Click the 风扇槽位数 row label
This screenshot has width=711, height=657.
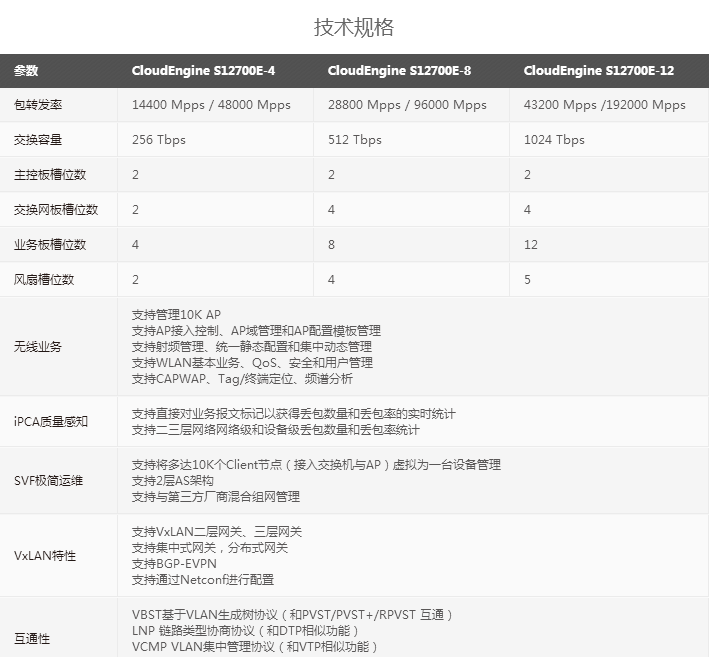point(44,279)
